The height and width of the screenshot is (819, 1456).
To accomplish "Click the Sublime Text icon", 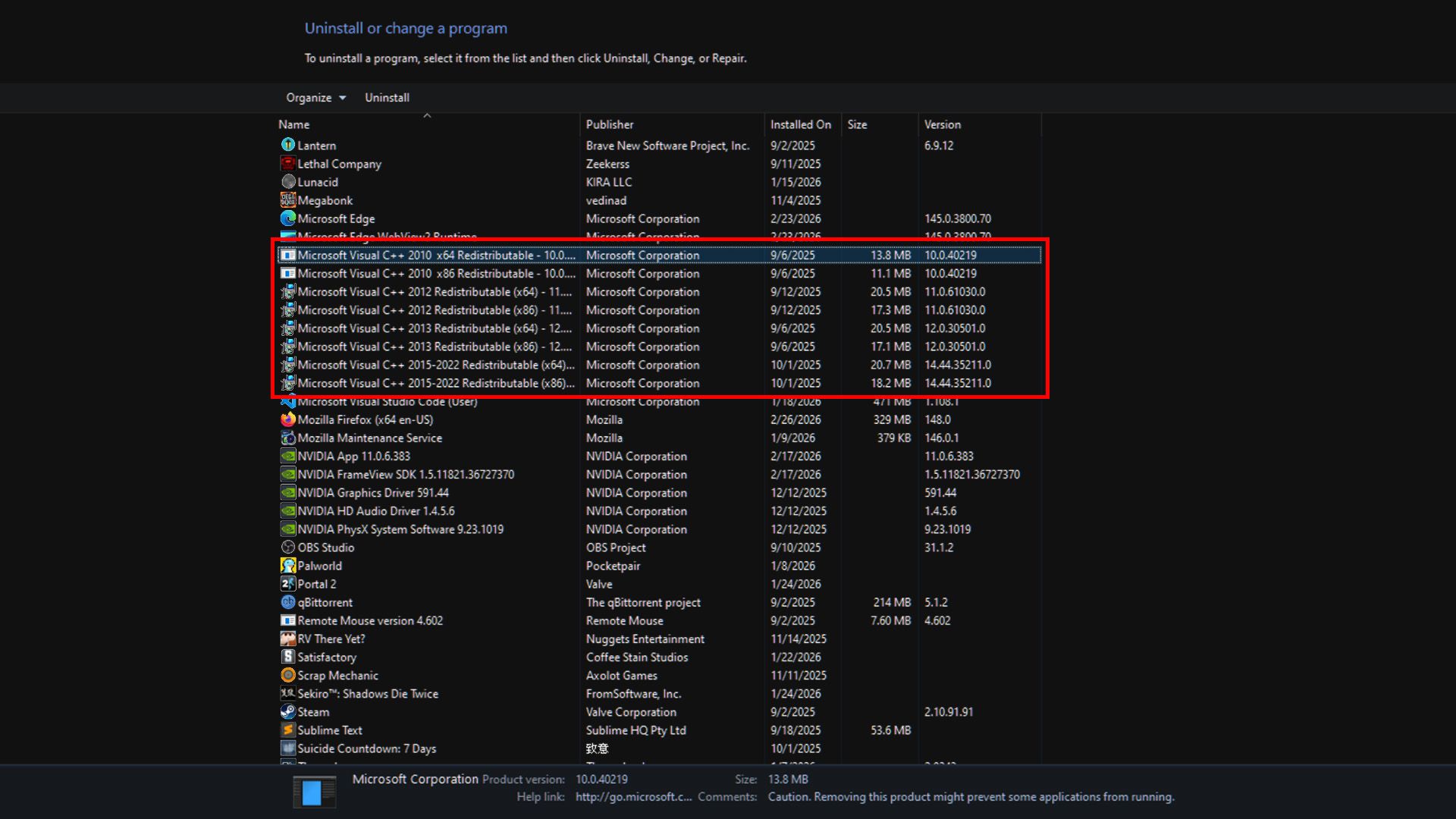I will pyautogui.click(x=289, y=730).
